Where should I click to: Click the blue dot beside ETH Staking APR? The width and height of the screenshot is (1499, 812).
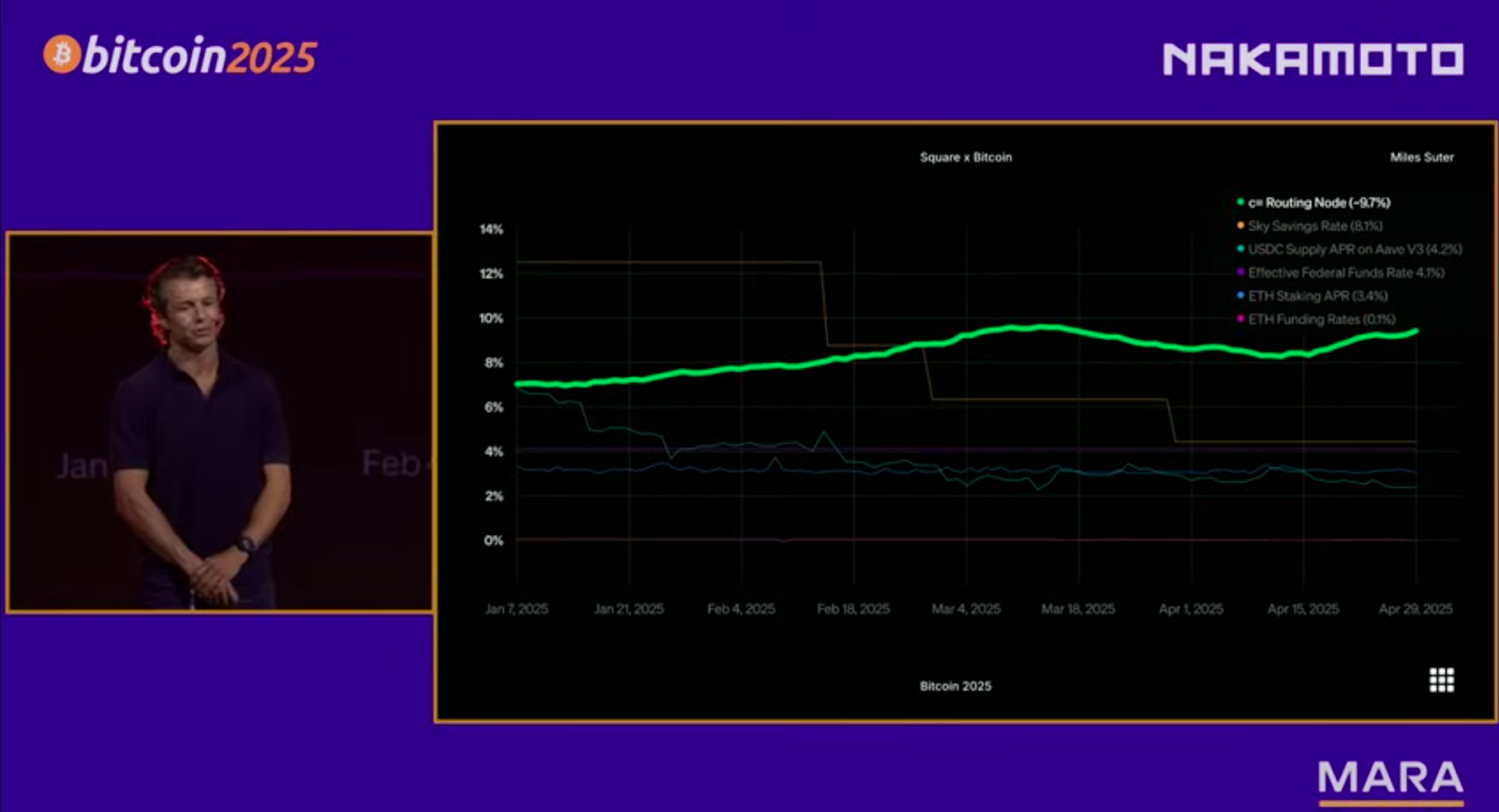(1240, 296)
